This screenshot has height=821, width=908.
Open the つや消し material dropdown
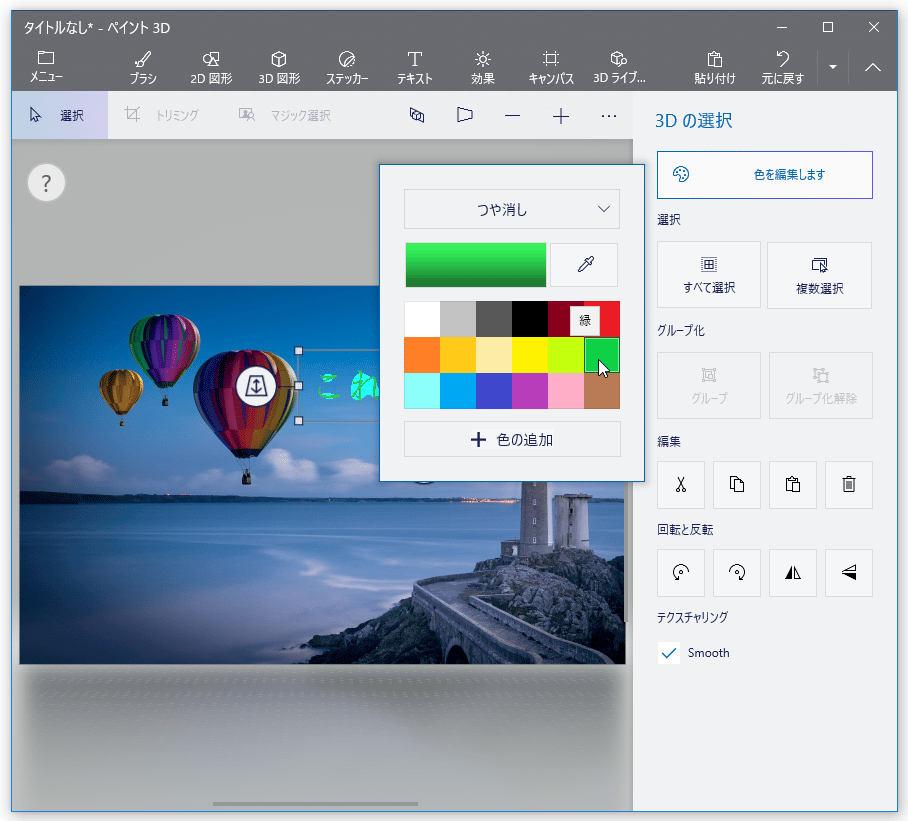[512, 209]
